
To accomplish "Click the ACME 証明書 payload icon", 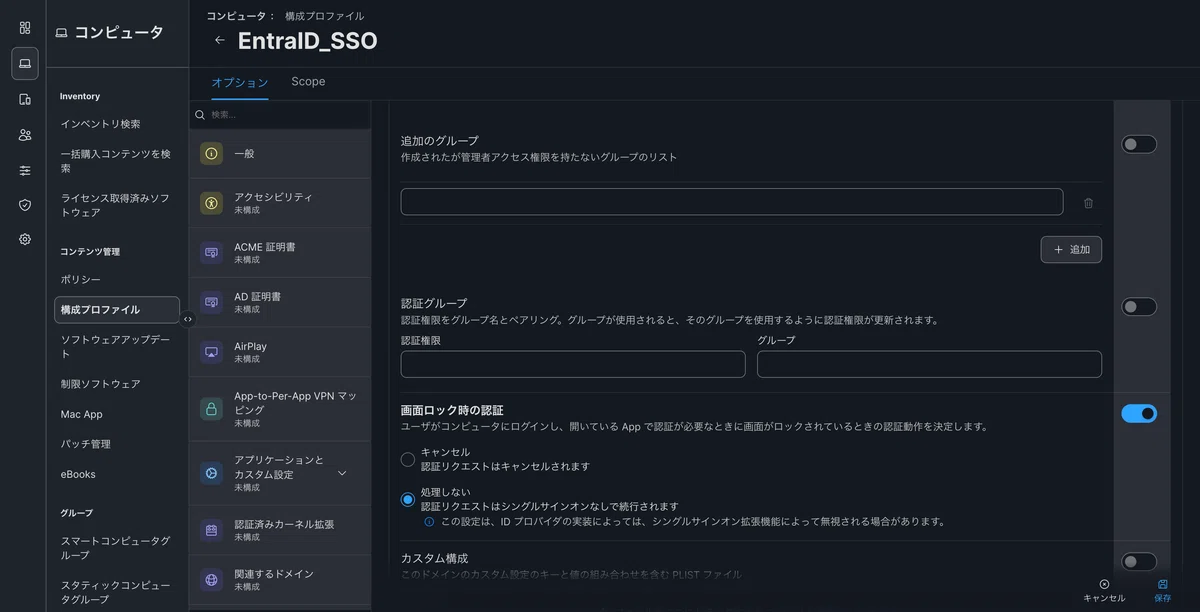I will (x=211, y=253).
